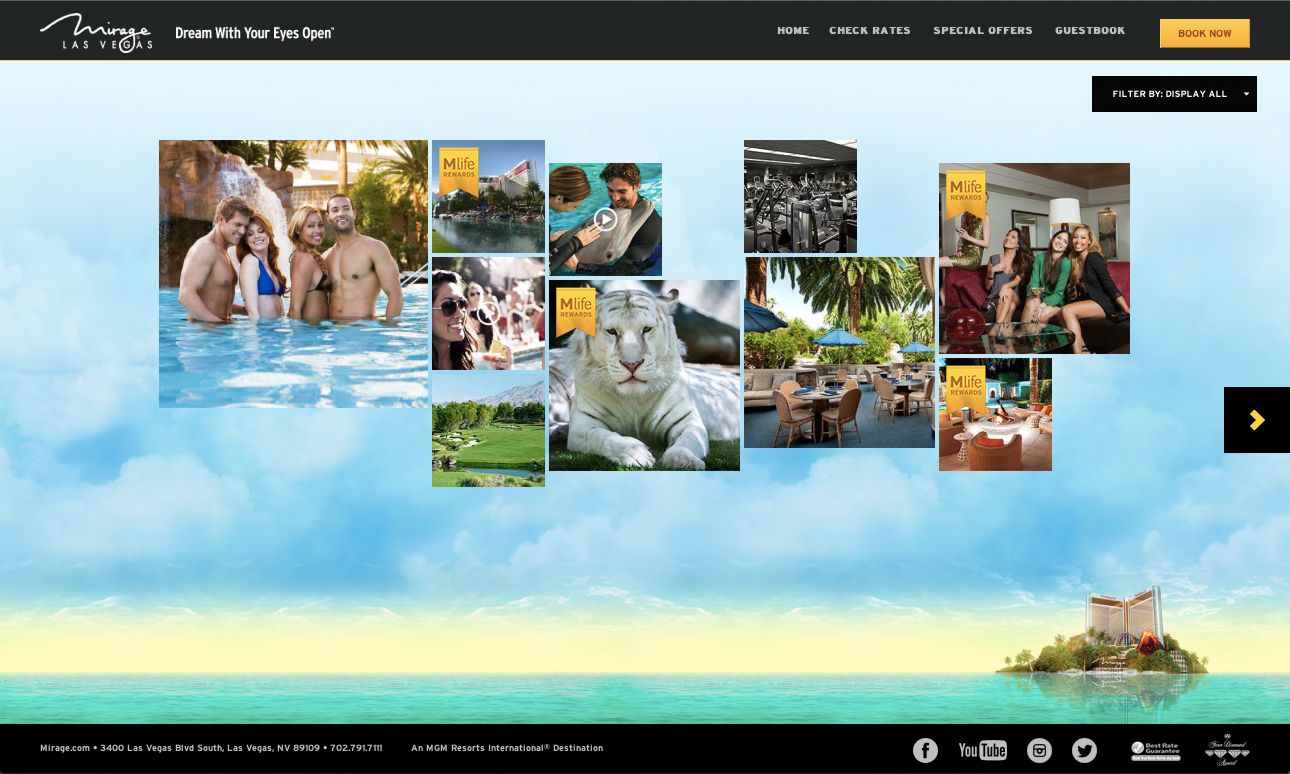Open the Check Rates link

tap(870, 31)
